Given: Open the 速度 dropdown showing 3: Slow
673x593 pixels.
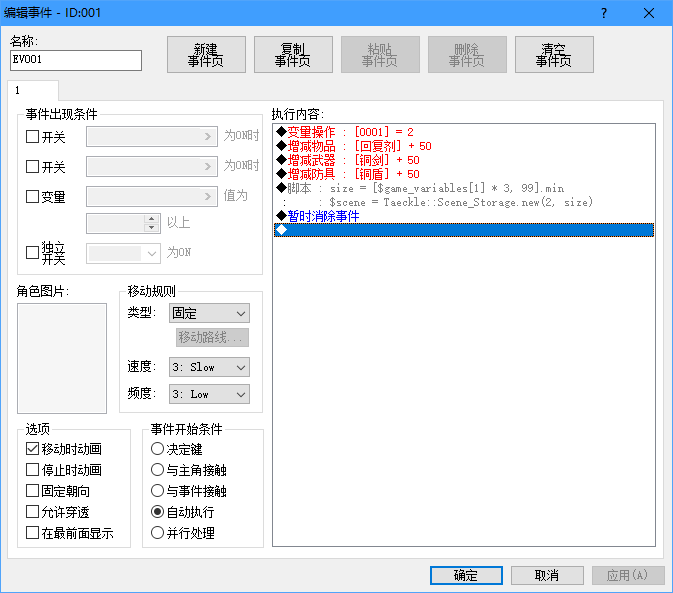Looking at the screenshot, I should pyautogui.click(x=209, y=367).
